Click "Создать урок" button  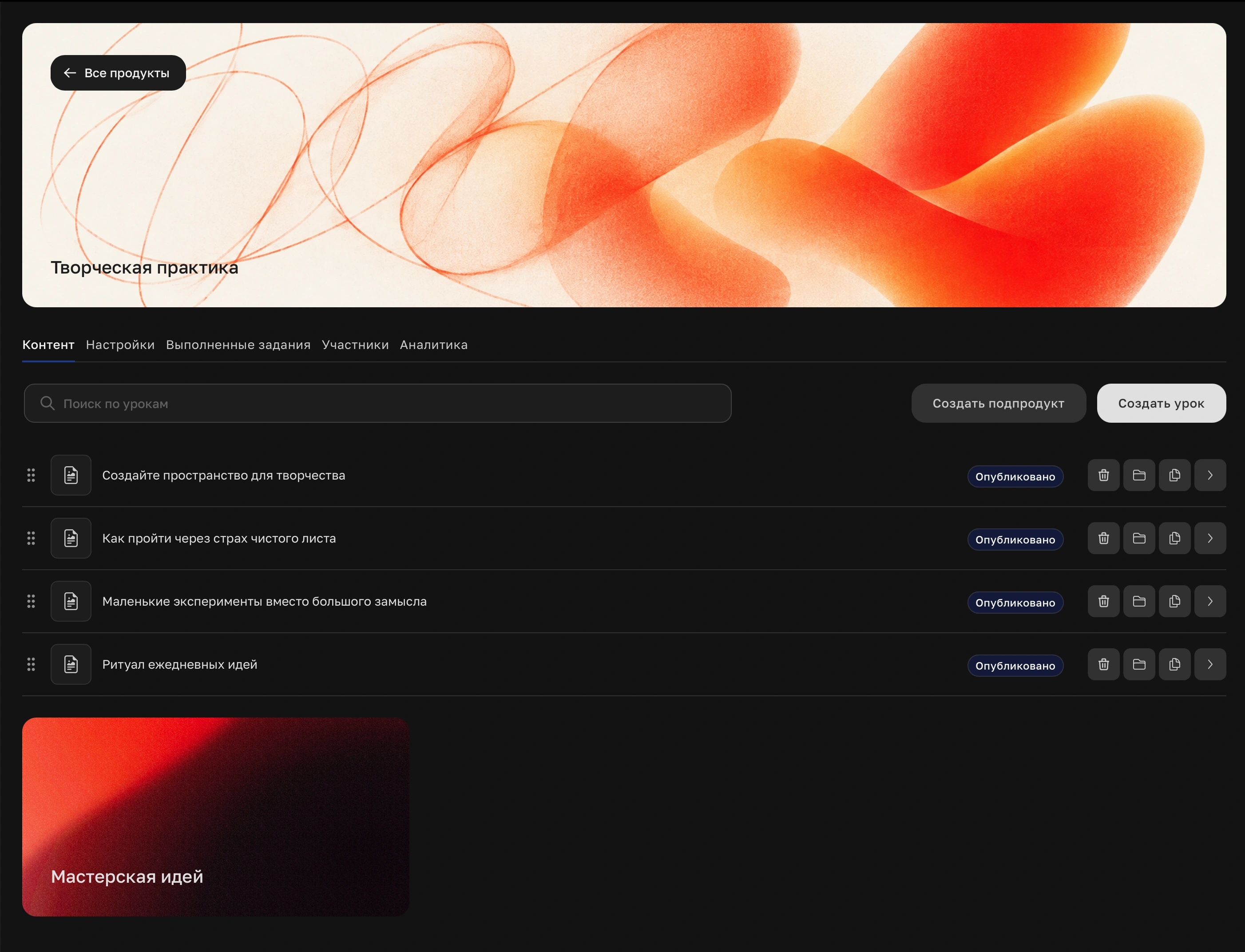[1161, 403]
